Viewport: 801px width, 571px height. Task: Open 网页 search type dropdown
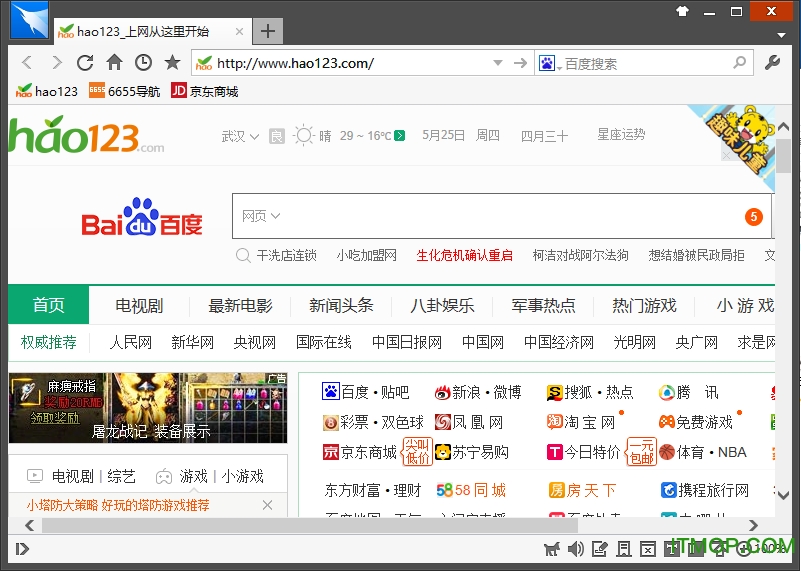click(261, 216)
